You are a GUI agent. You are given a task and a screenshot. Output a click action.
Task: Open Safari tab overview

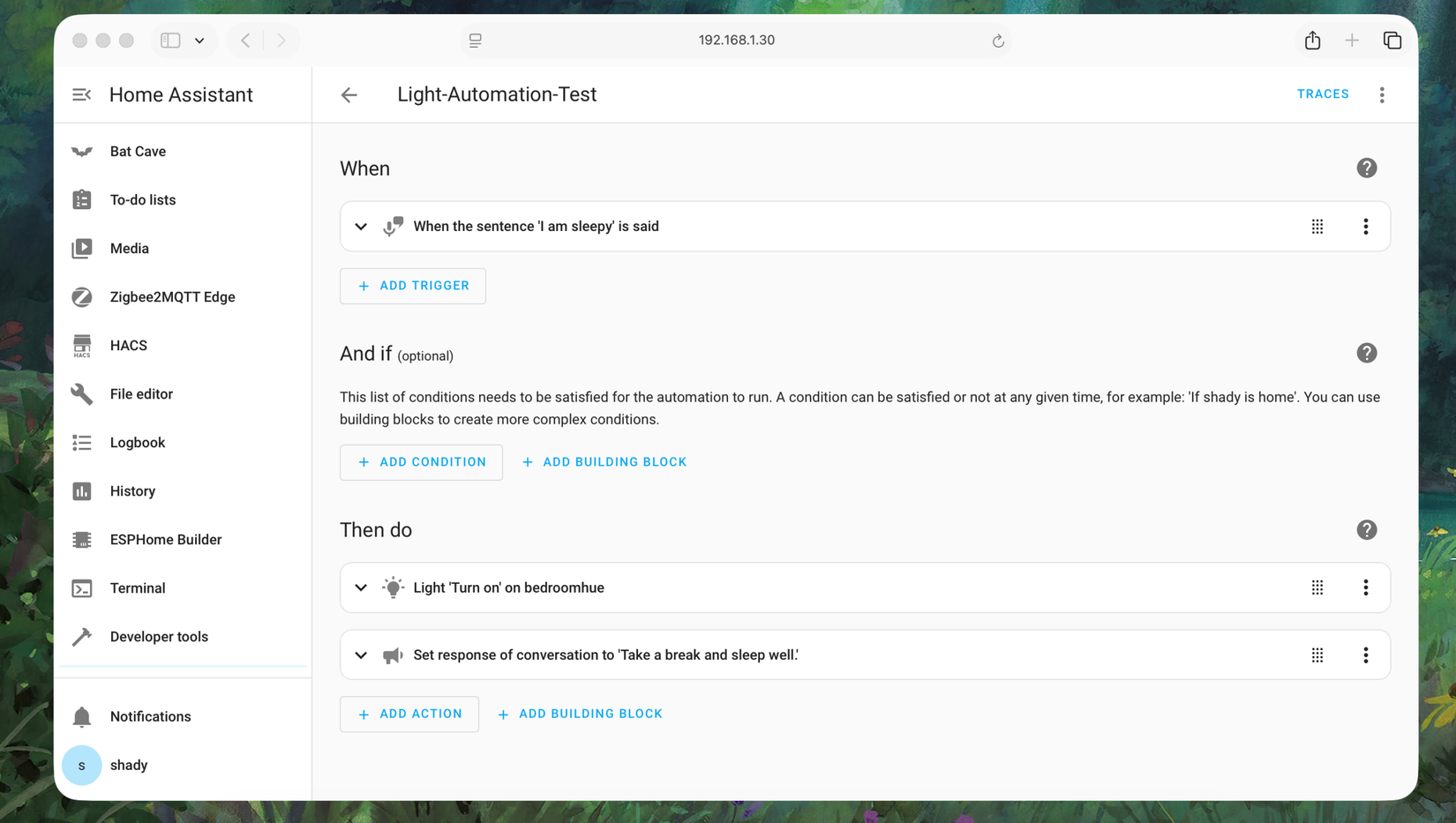click(x=1392, y=41)
